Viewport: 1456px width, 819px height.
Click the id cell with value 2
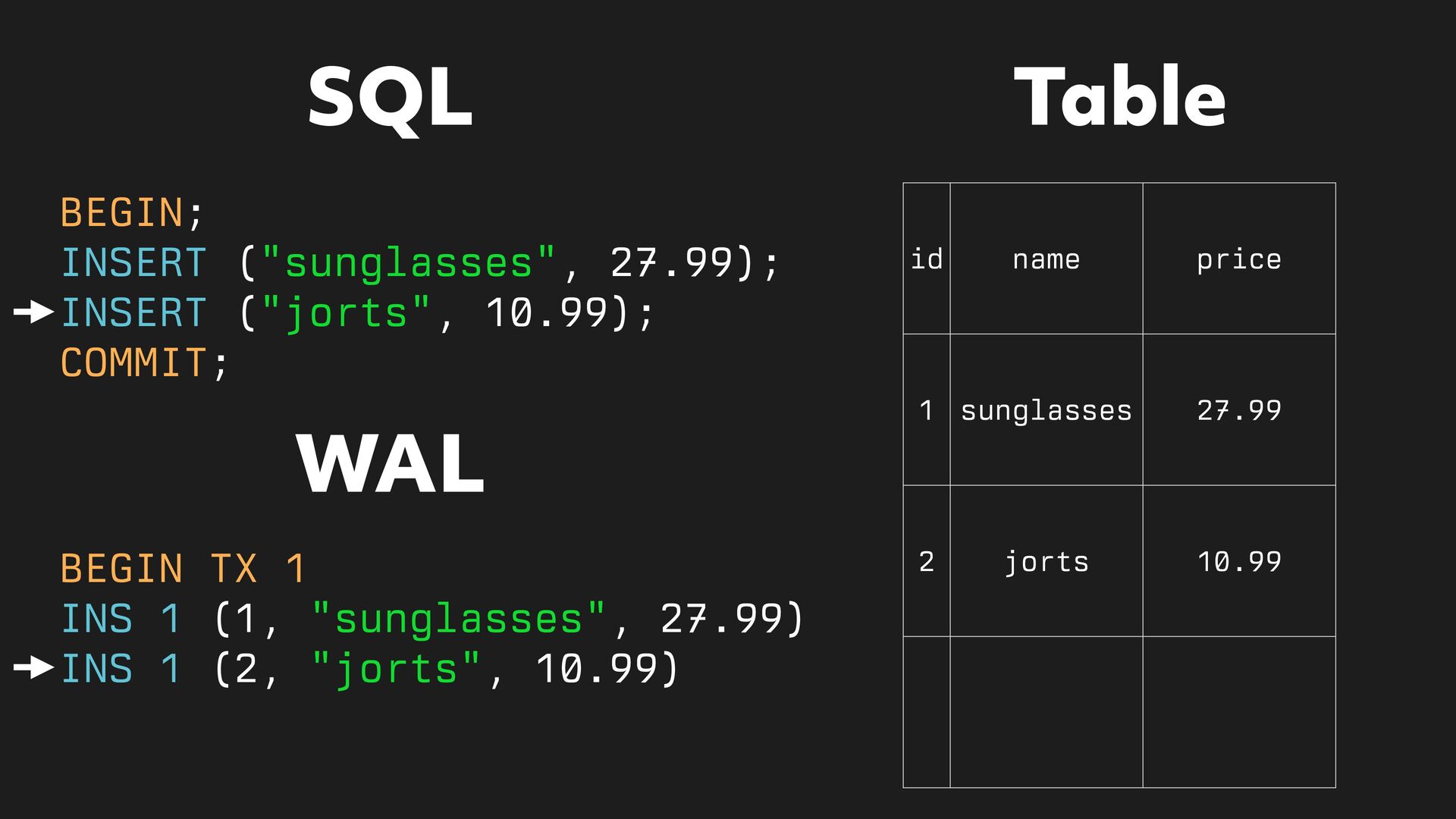[927, 561]
